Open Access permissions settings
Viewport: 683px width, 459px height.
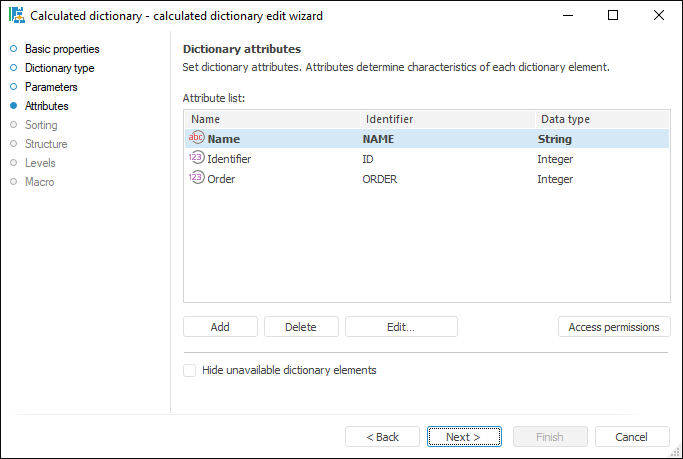(x=614, y=327)
